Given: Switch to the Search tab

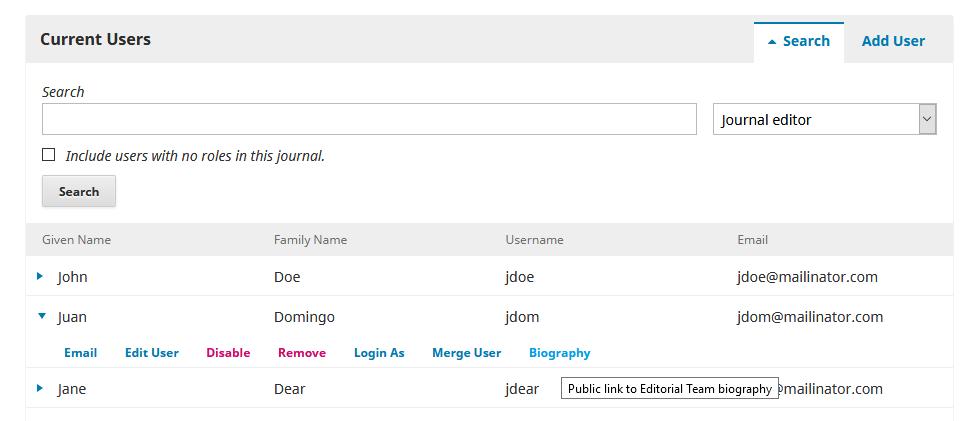Looking at the screenshot, I should 798,41.
